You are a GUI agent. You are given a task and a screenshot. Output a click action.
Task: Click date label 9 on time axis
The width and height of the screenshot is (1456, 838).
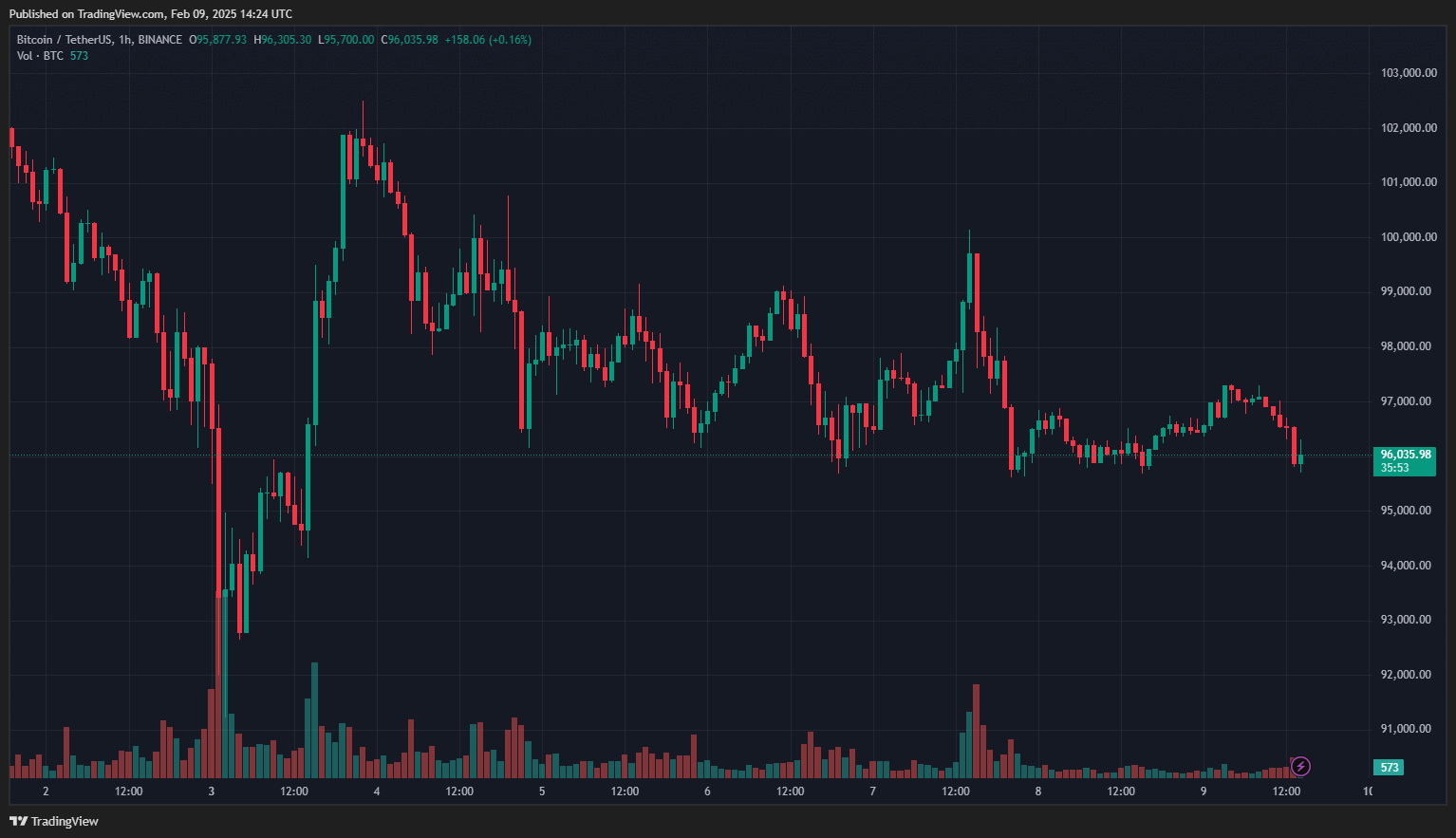[x=1204, y=791]
